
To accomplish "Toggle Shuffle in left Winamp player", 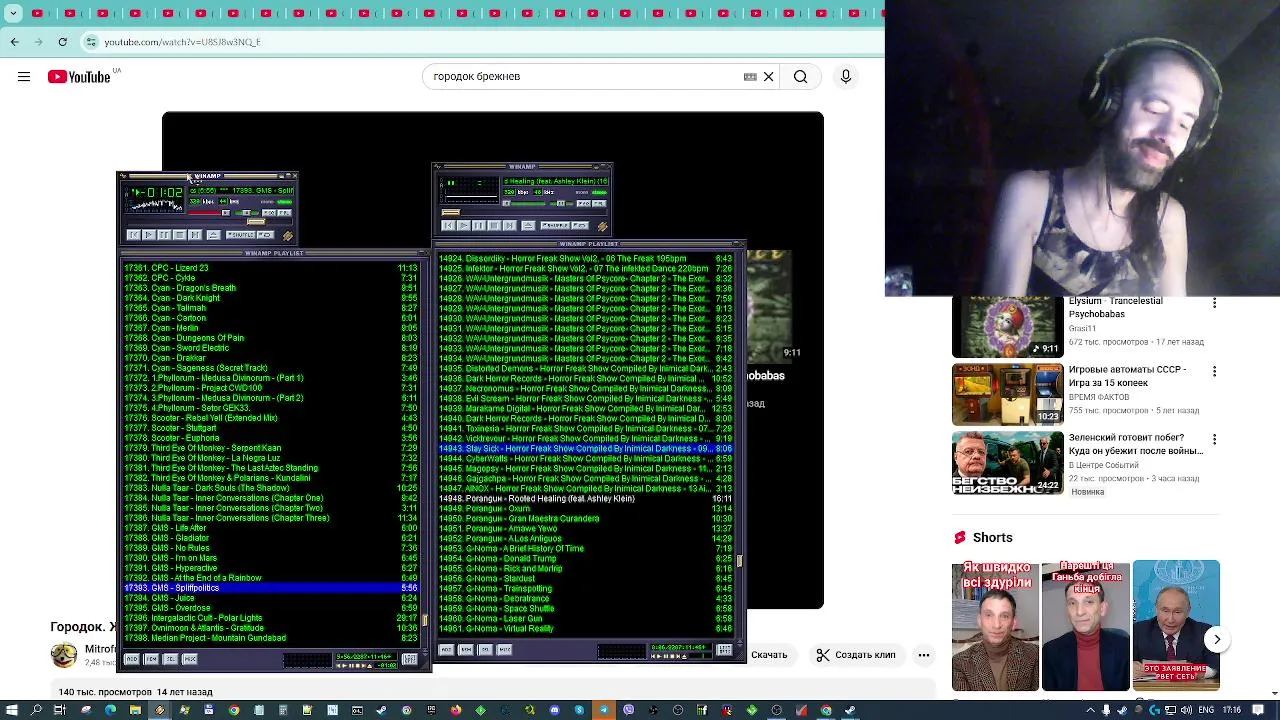I will pyautogui.click(x=240, y=235).
